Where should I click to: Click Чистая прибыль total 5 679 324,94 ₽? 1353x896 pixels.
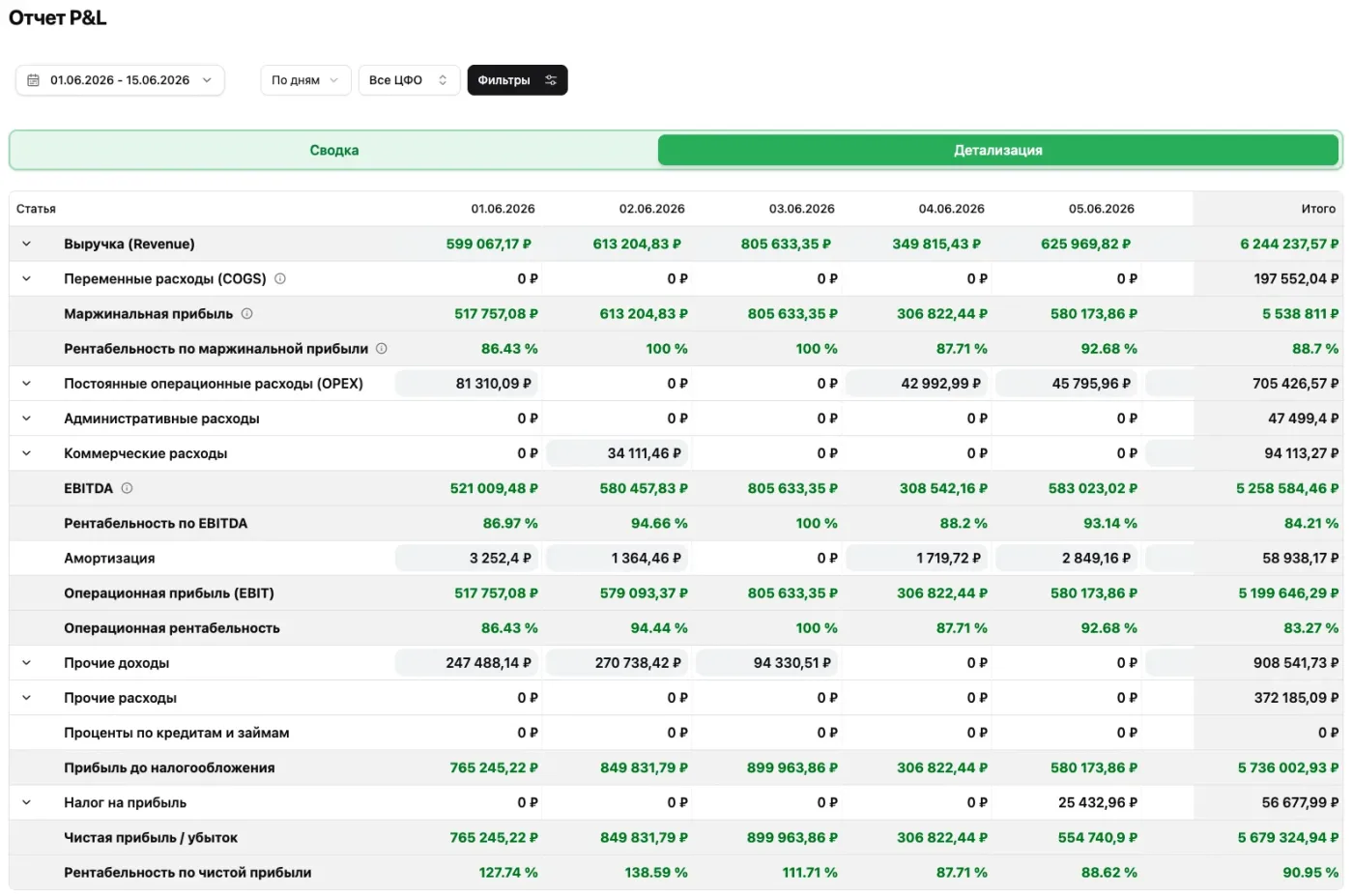click(1288, 837)
